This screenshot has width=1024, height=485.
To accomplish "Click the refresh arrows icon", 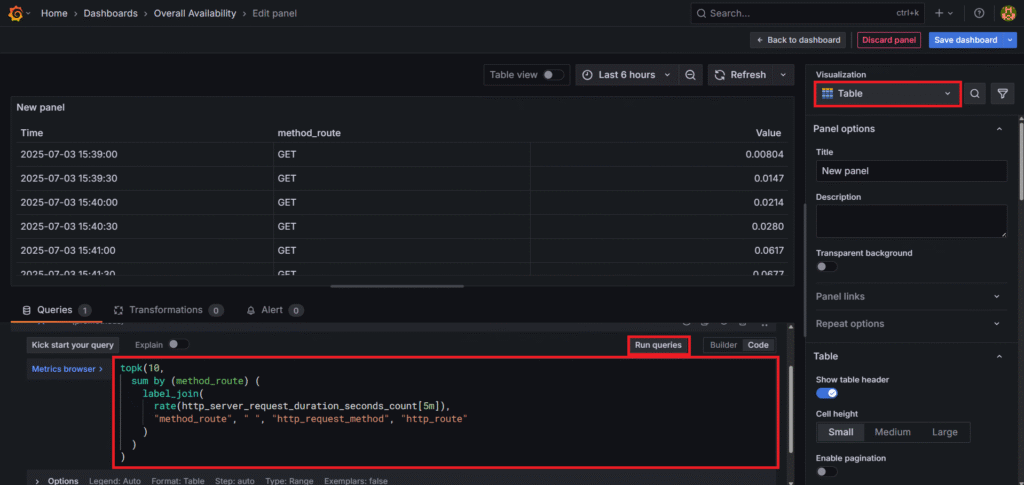I will (720, 75).
